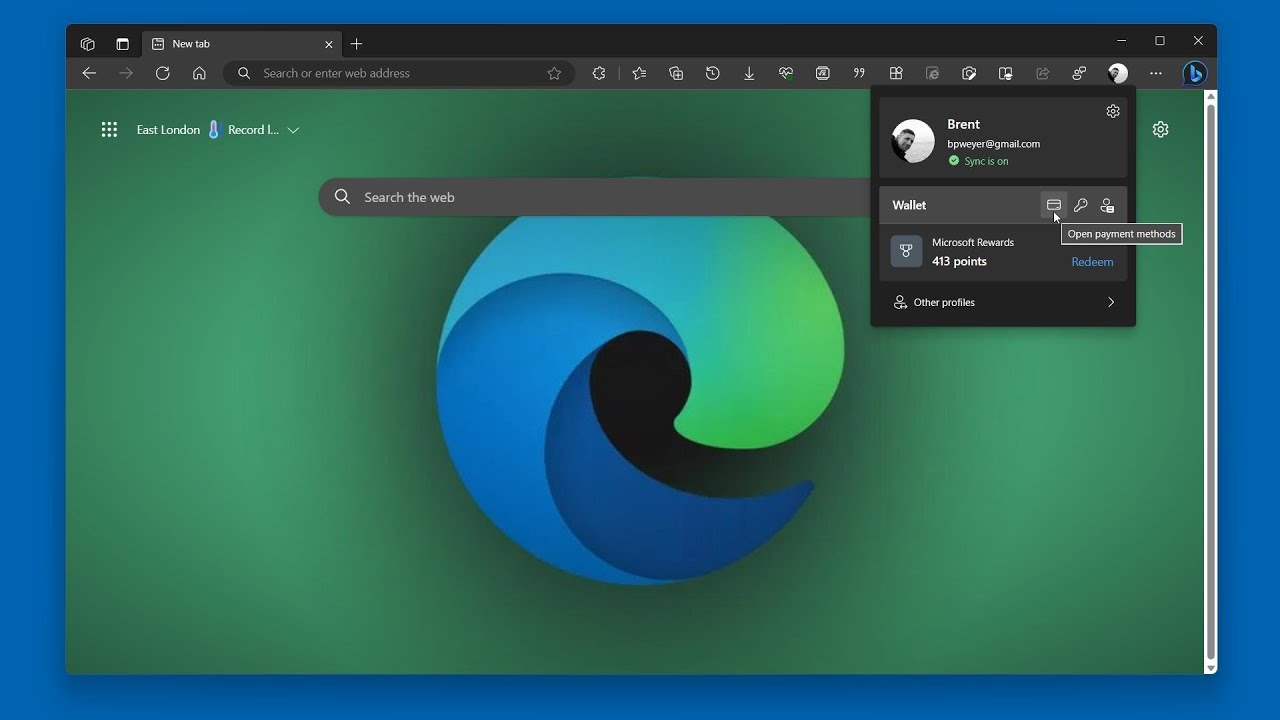This screenshot has width=1280, height=720.
Task: Open Browser essentials heart icon
Action: pyautogui.click(x=786, y=73)
